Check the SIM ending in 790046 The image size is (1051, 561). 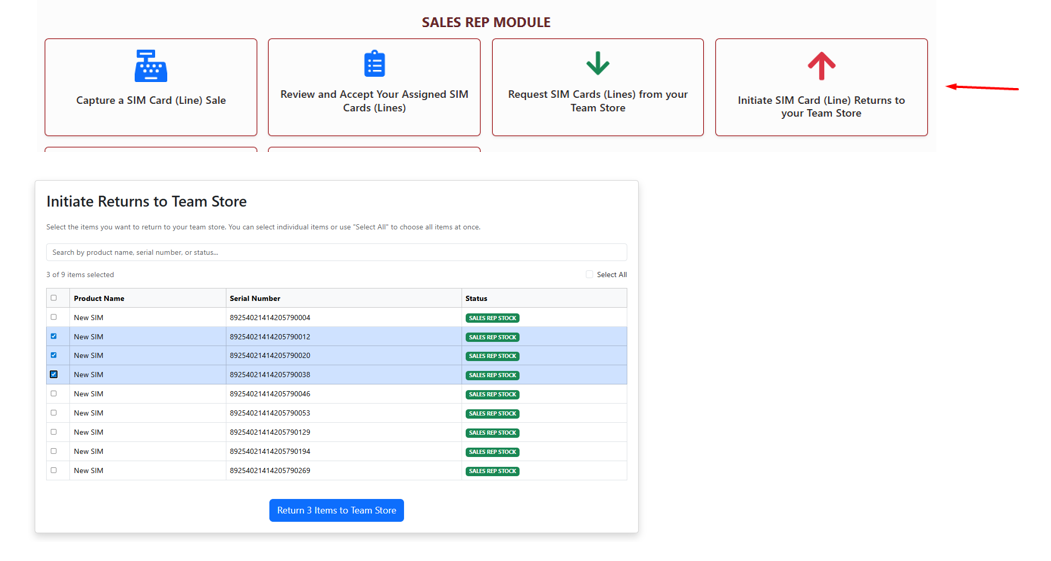point(54,394)
